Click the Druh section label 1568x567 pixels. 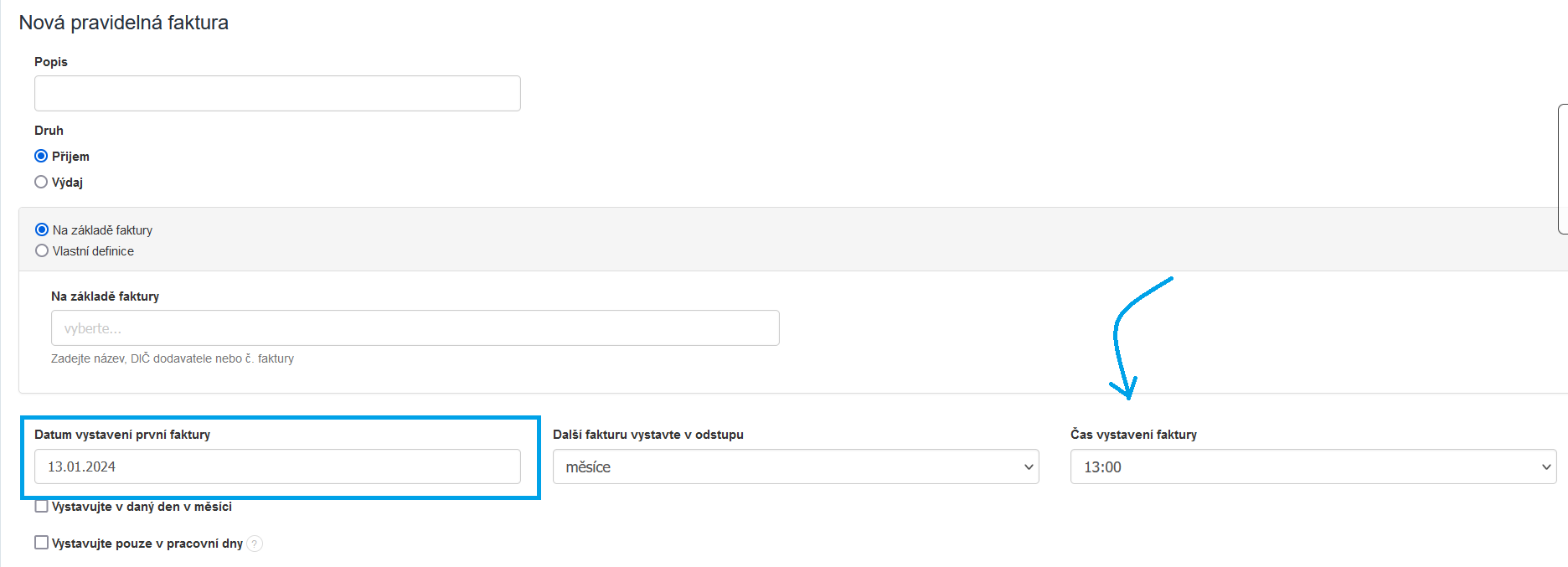pos(49,131)
